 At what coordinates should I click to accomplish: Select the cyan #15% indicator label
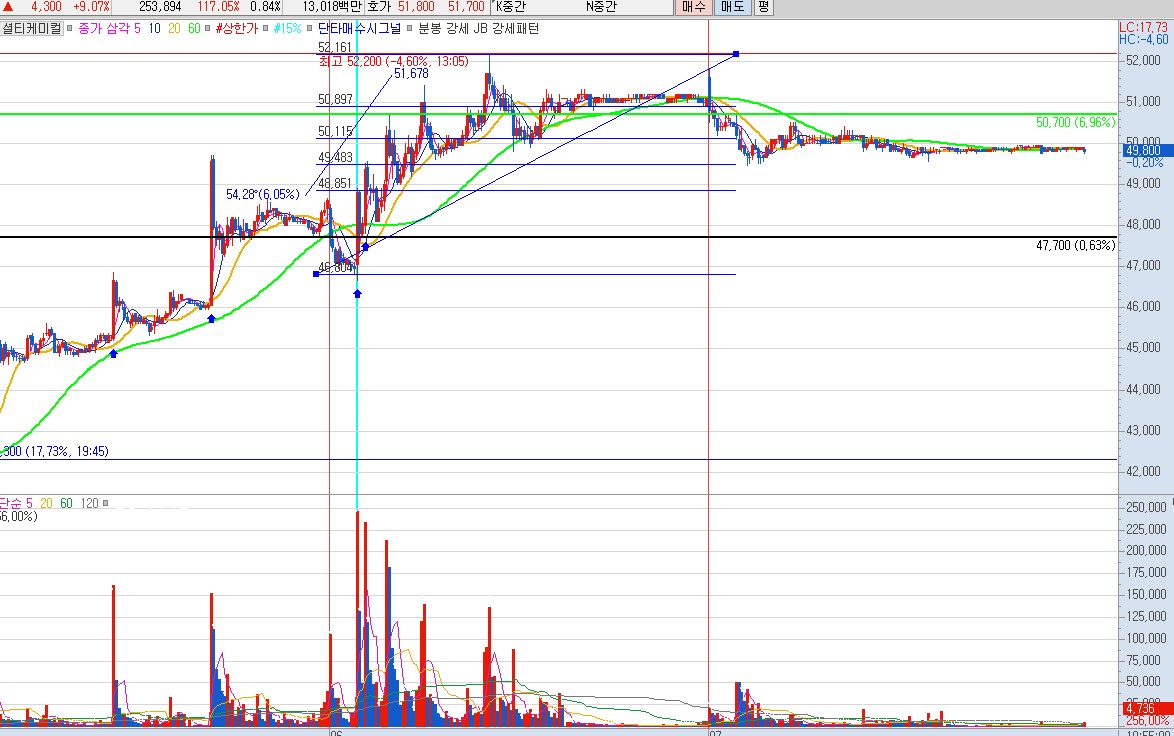[287, 28]
